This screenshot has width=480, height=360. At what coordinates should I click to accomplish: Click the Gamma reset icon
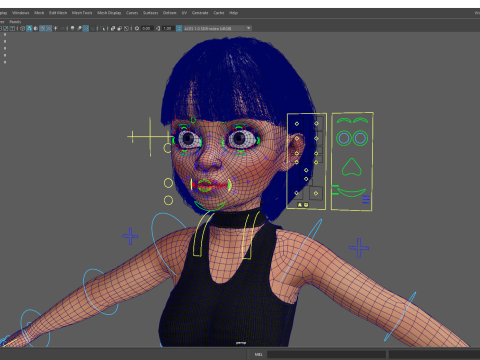point(158,28)
